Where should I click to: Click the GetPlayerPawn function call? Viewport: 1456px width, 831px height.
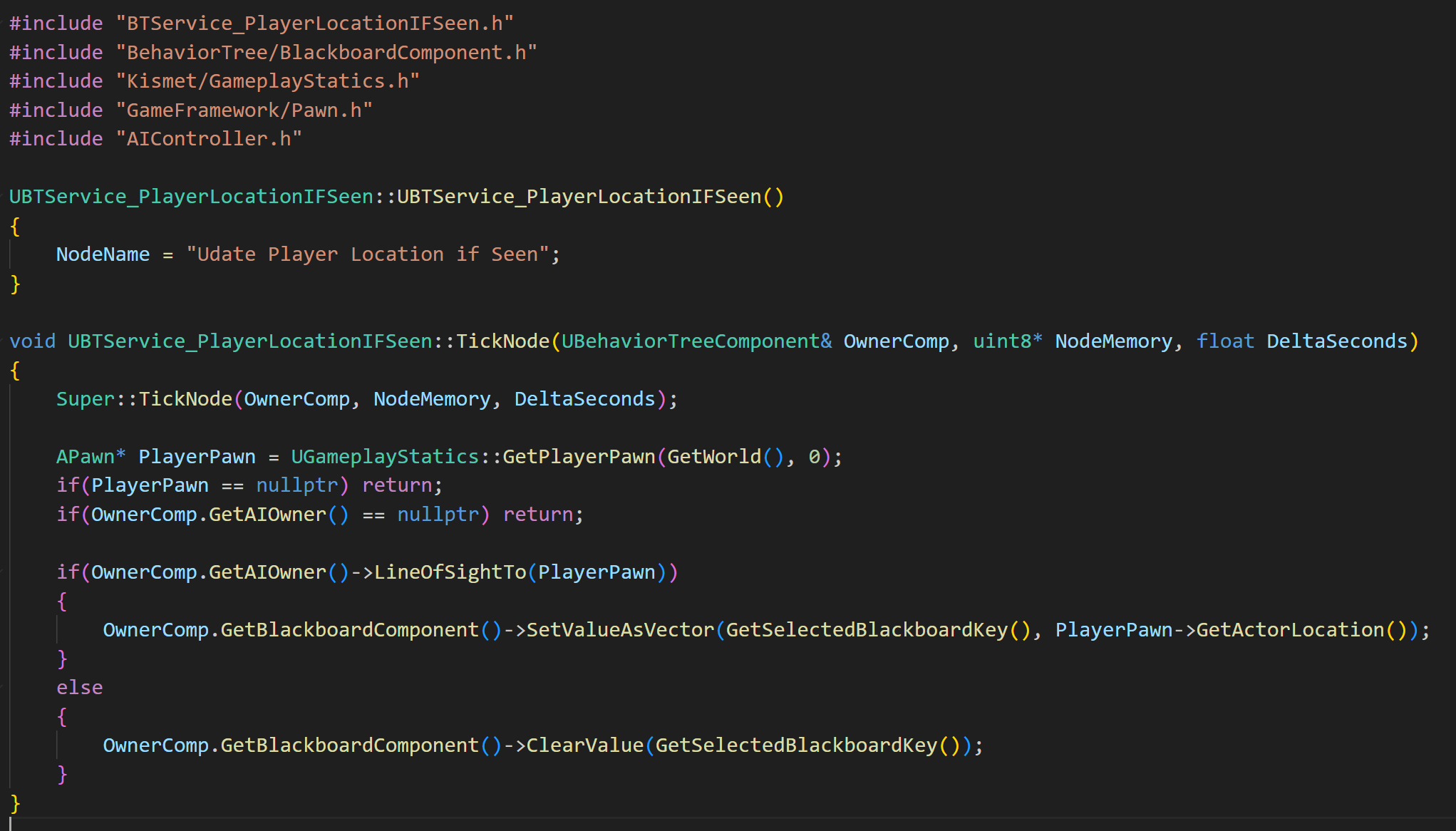(579, 457)
